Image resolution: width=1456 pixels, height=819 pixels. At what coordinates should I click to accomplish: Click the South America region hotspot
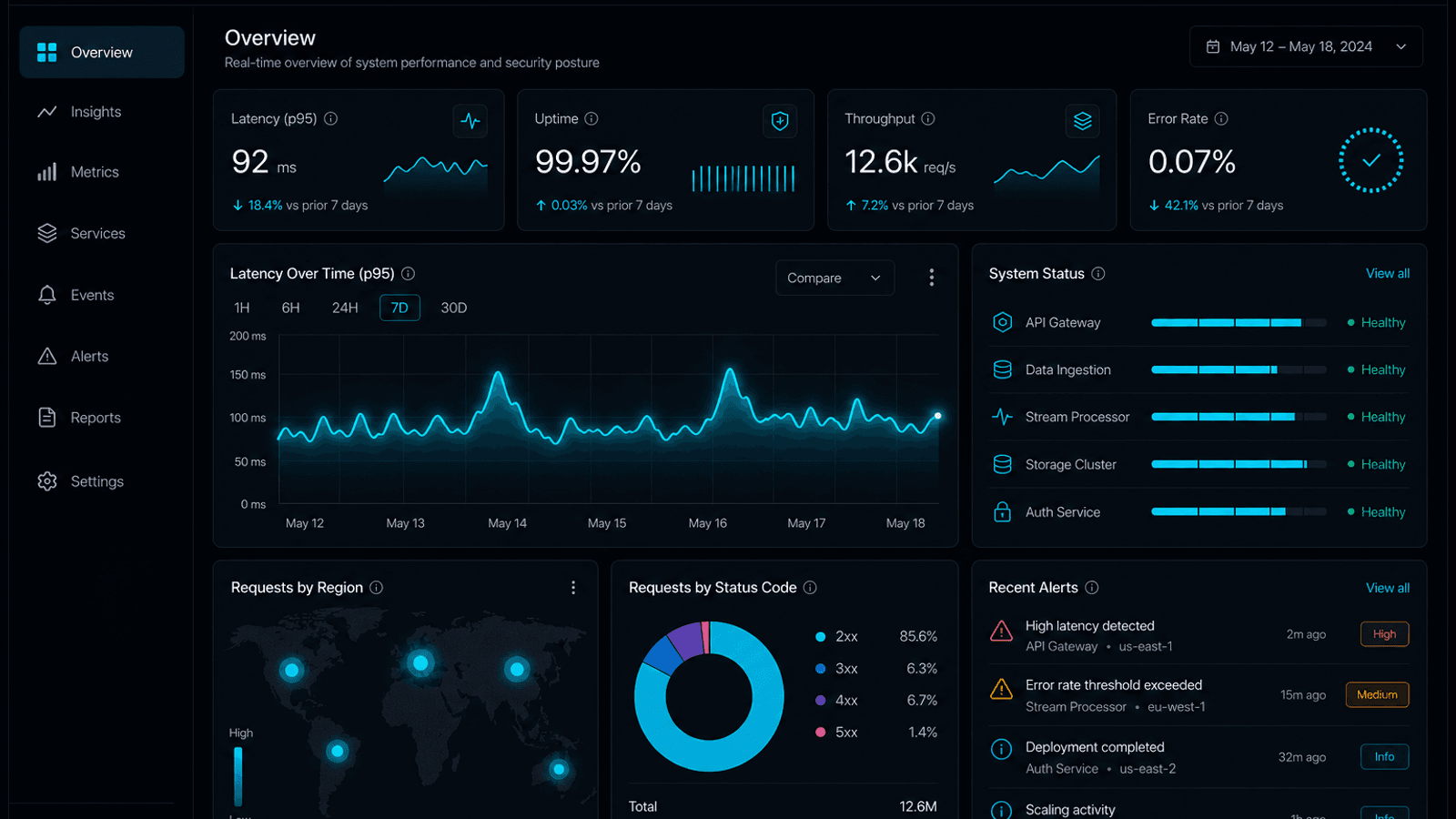(x=338, y=751)
